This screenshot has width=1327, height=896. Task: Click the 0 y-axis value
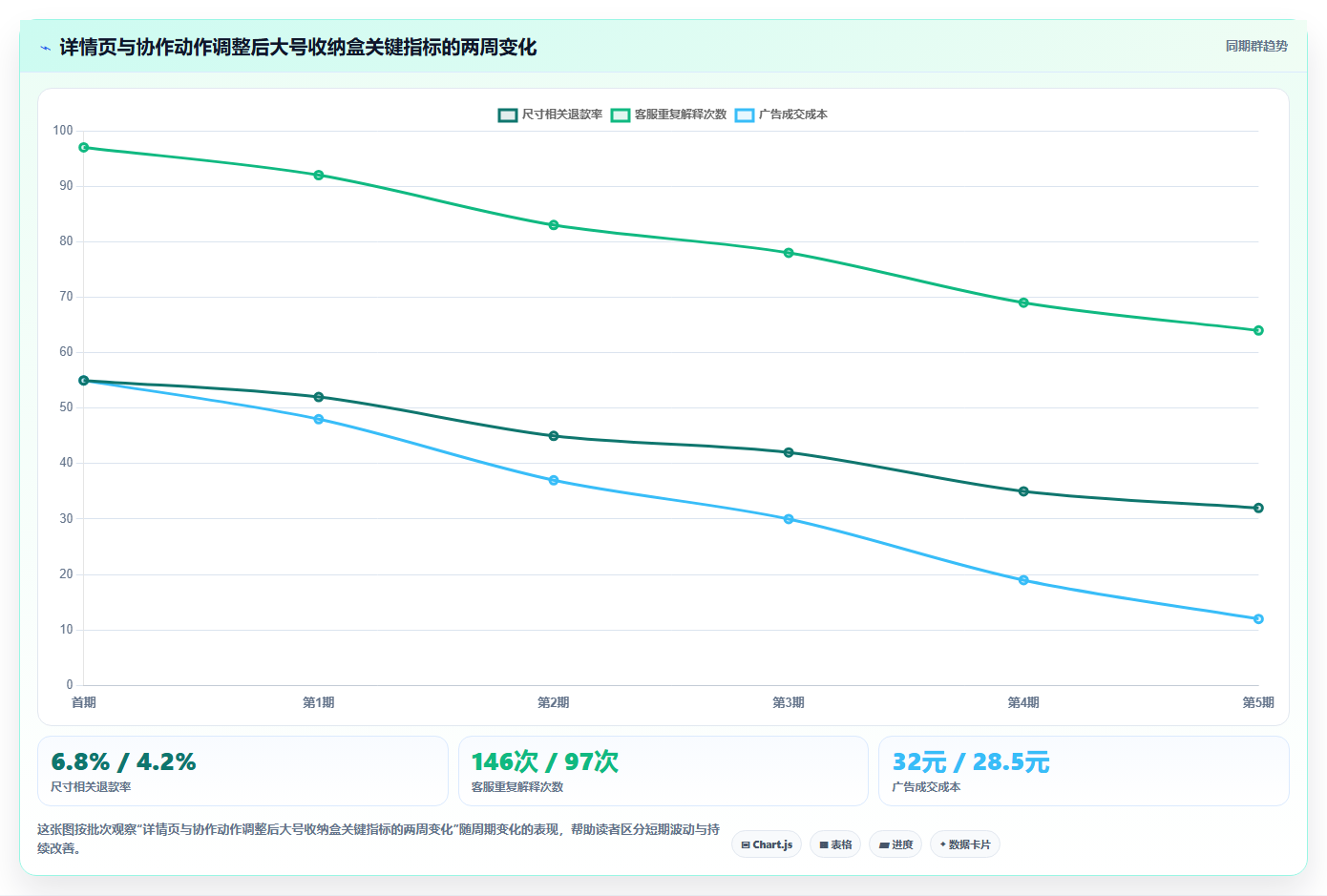(70, 684)
